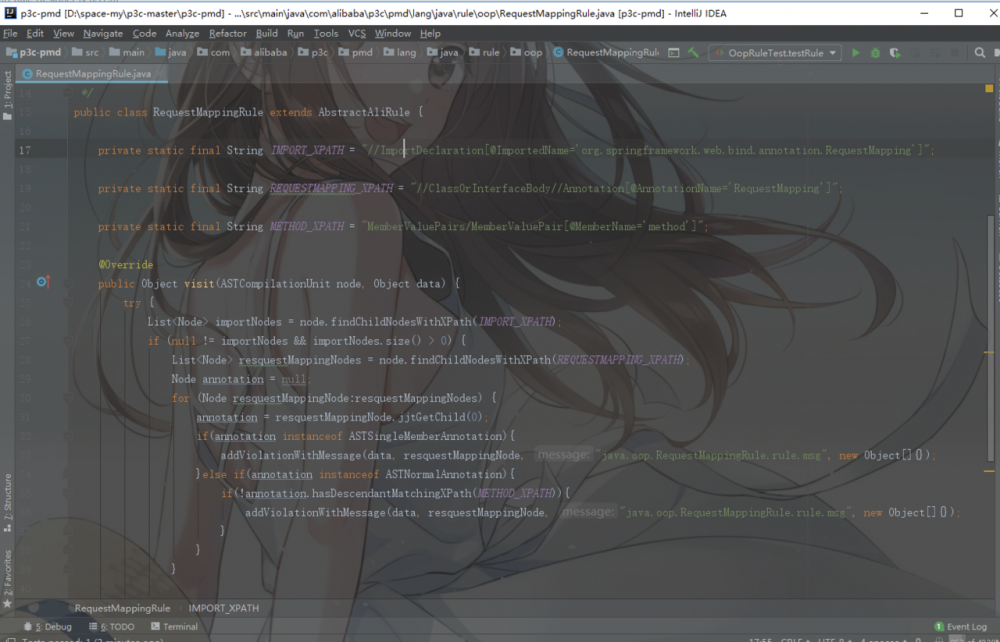This screenshot has width=1000, height=642.
Task: Click the METHOD_XPATH constant name on line 21
Action: click(x=307, y=226)
